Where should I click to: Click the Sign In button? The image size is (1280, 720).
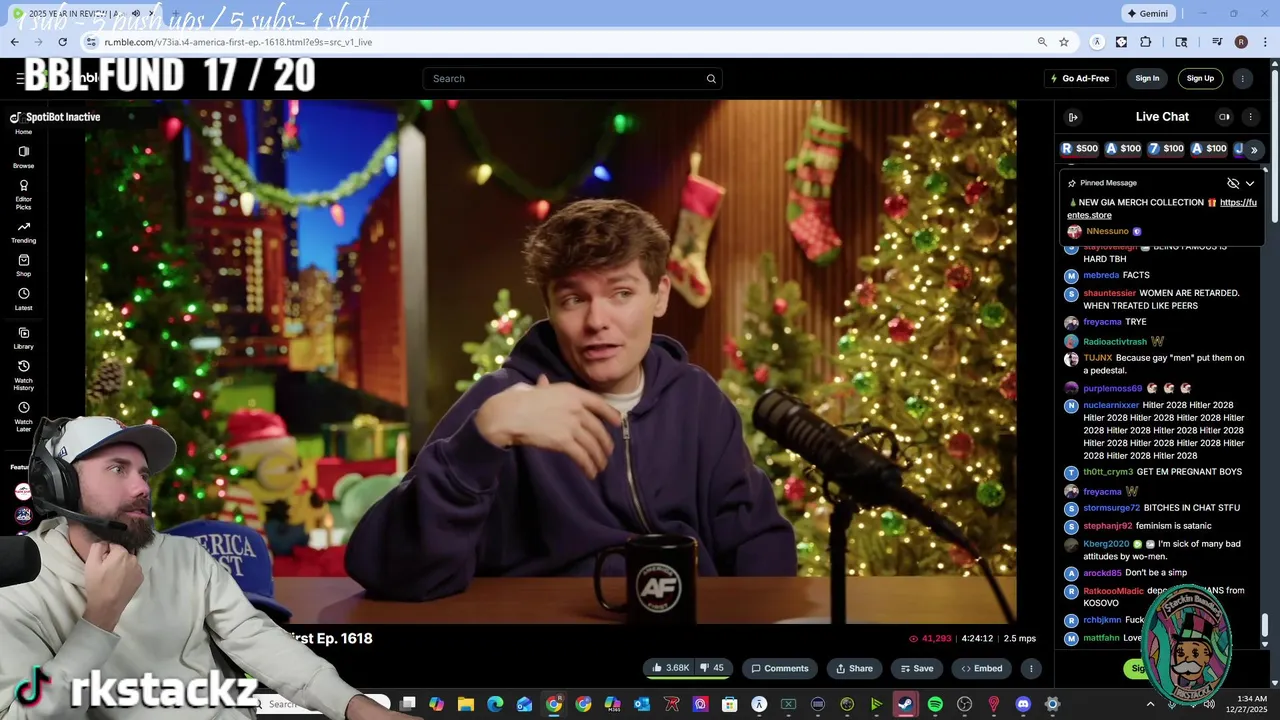(1147, 78)
